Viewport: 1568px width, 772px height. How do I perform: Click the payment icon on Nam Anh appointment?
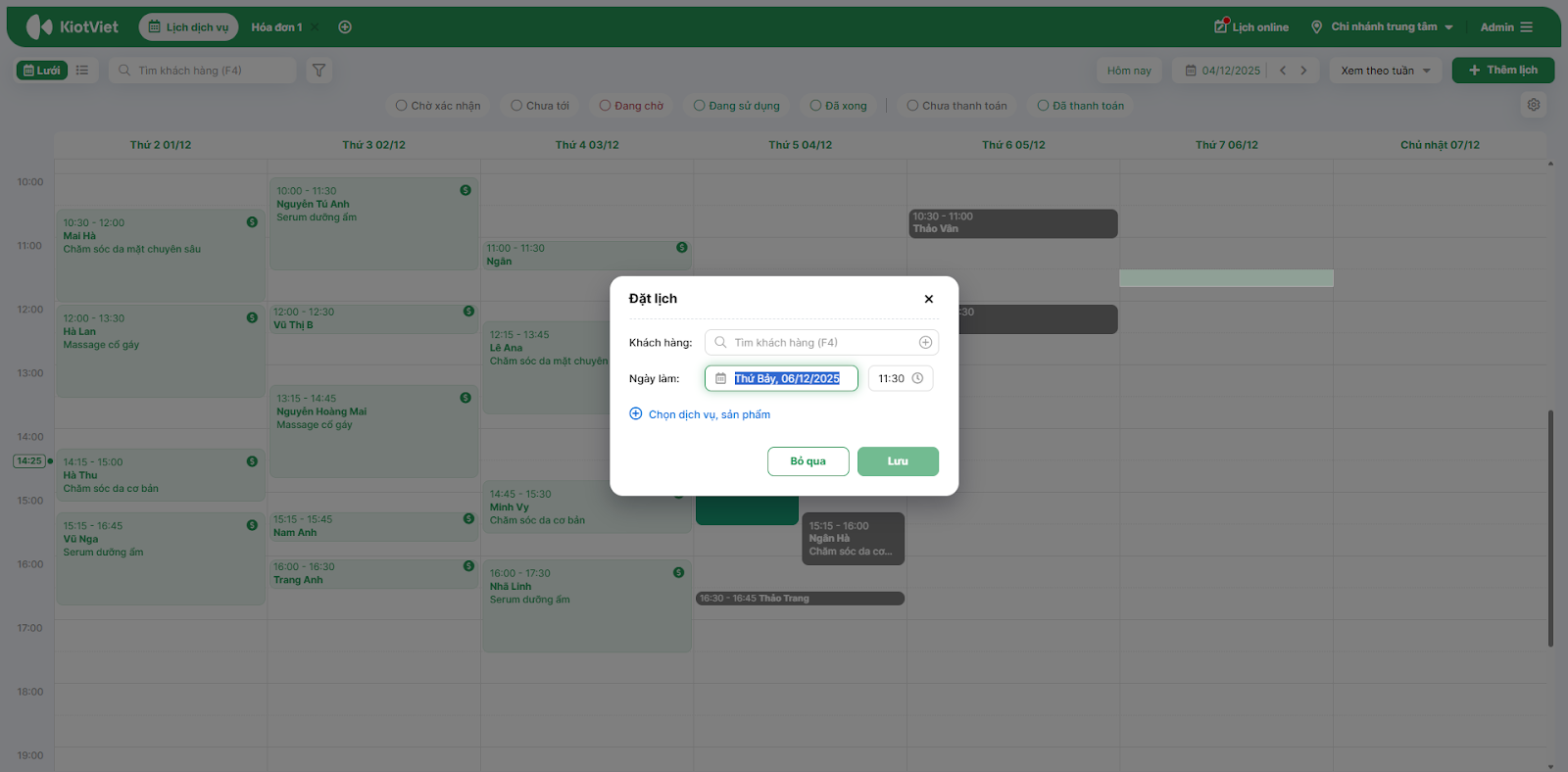pyautogui.click(x=468, y=518)
